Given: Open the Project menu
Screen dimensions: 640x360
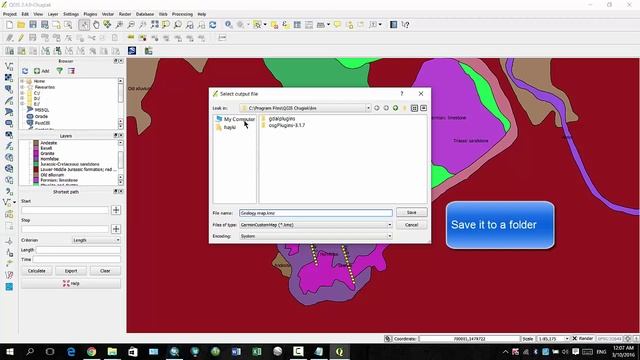Looking at the screenshot, I should click(10, 14).
